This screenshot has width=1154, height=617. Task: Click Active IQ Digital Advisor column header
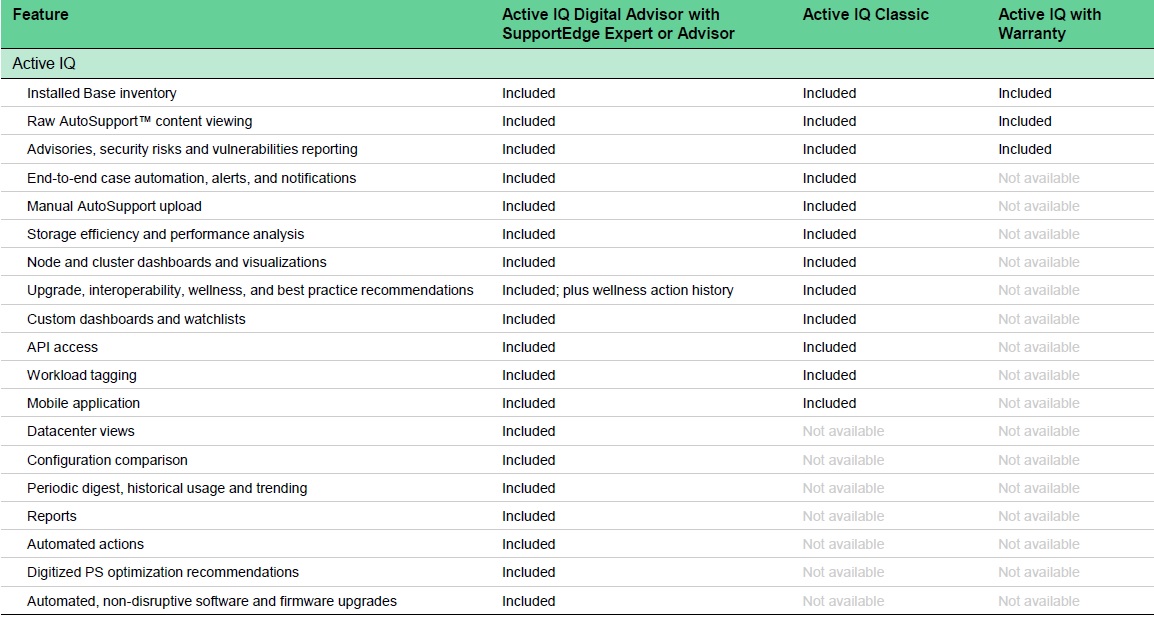click(617, 24)
